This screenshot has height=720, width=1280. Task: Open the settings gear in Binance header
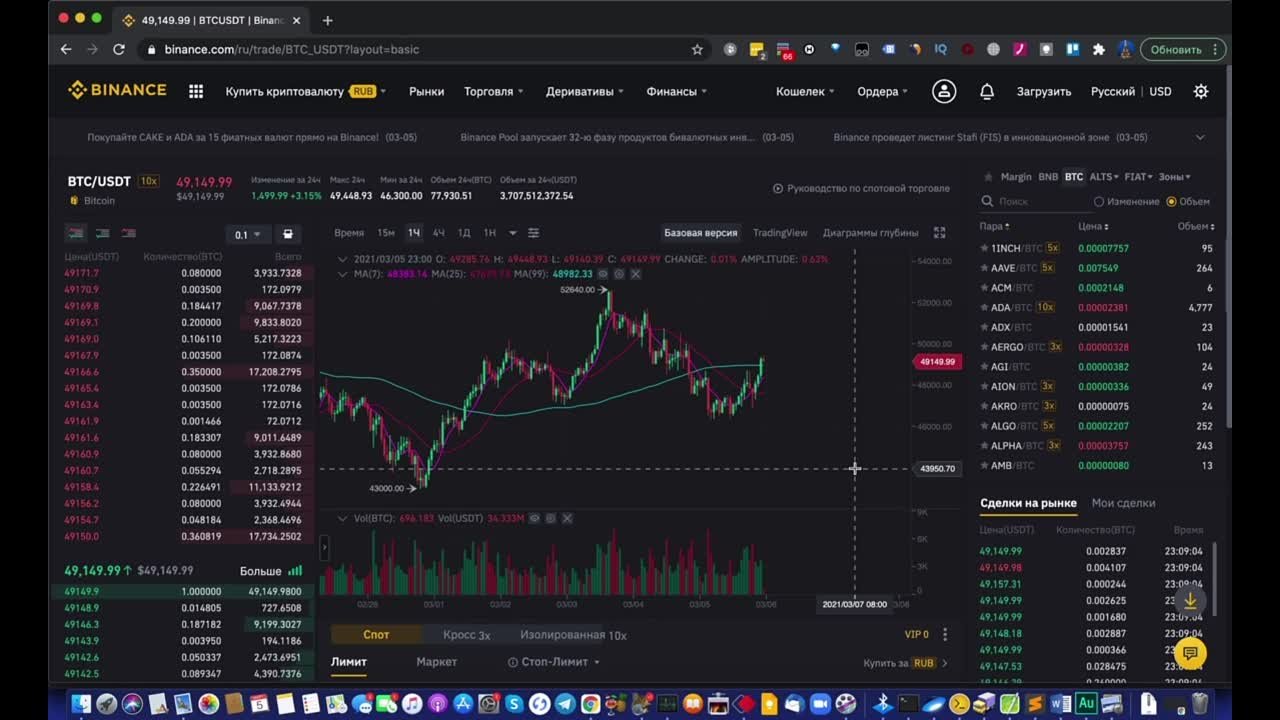tap(1201, 91)
